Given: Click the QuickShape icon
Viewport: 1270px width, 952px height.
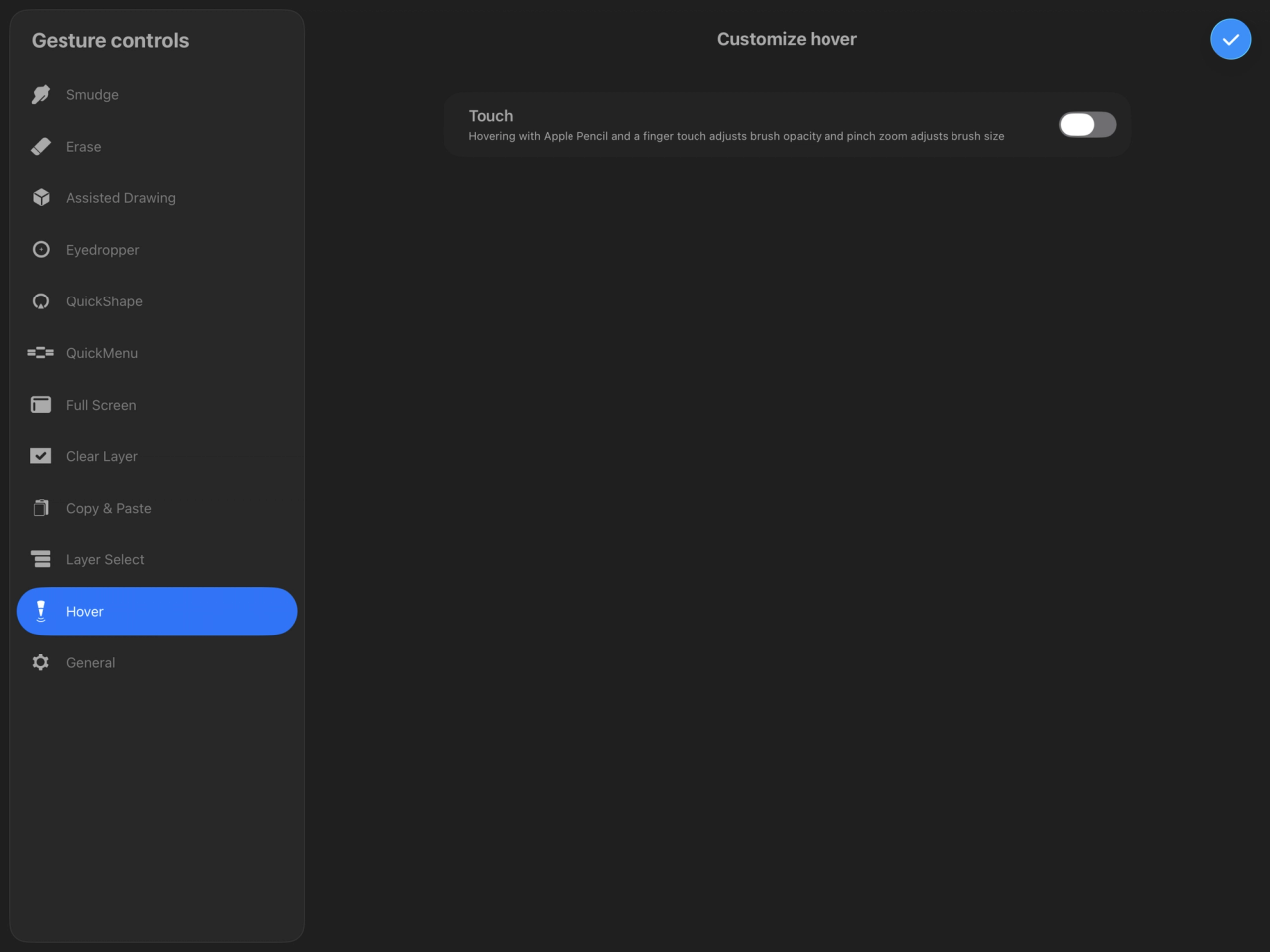Looking at the screenshot, I should click(x=41, y=301).
